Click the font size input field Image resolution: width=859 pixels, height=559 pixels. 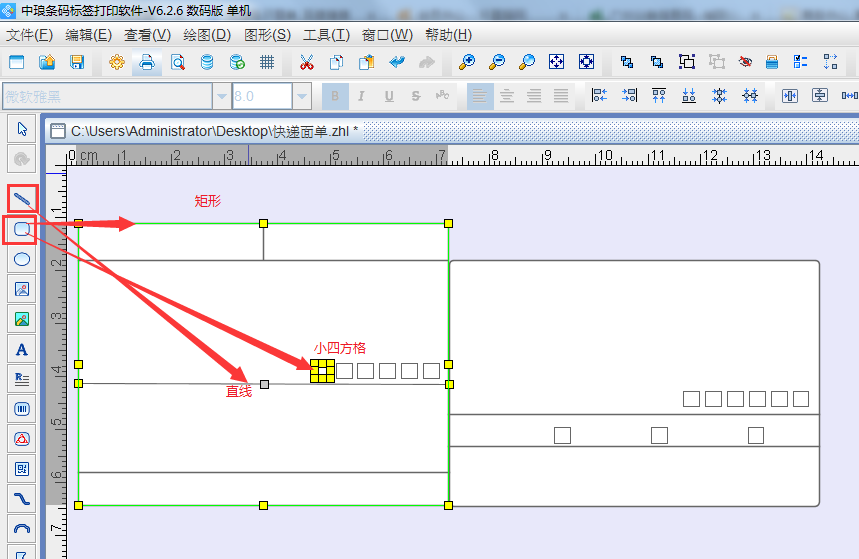click(260, 96)
